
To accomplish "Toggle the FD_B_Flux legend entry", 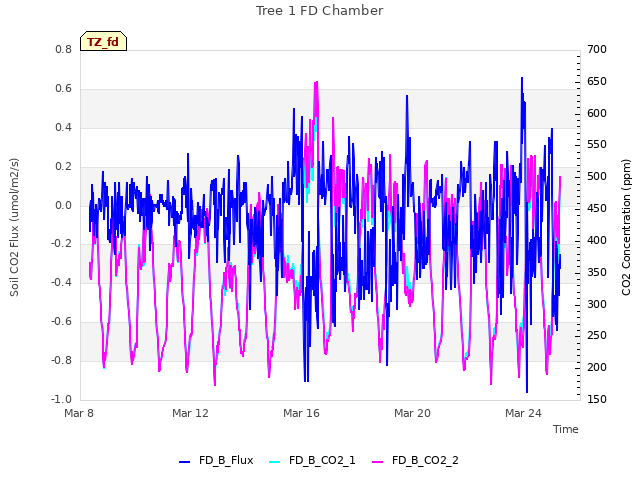I will [216, 461].
